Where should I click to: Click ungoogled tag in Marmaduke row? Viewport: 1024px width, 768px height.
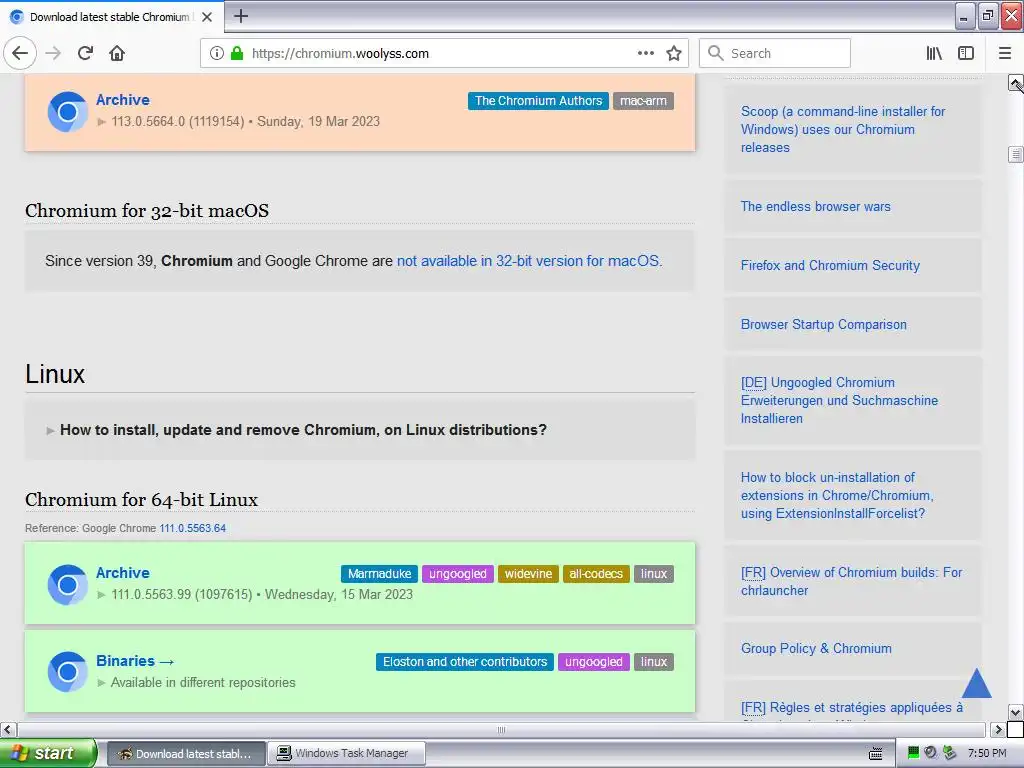click(x=458, y=573)
